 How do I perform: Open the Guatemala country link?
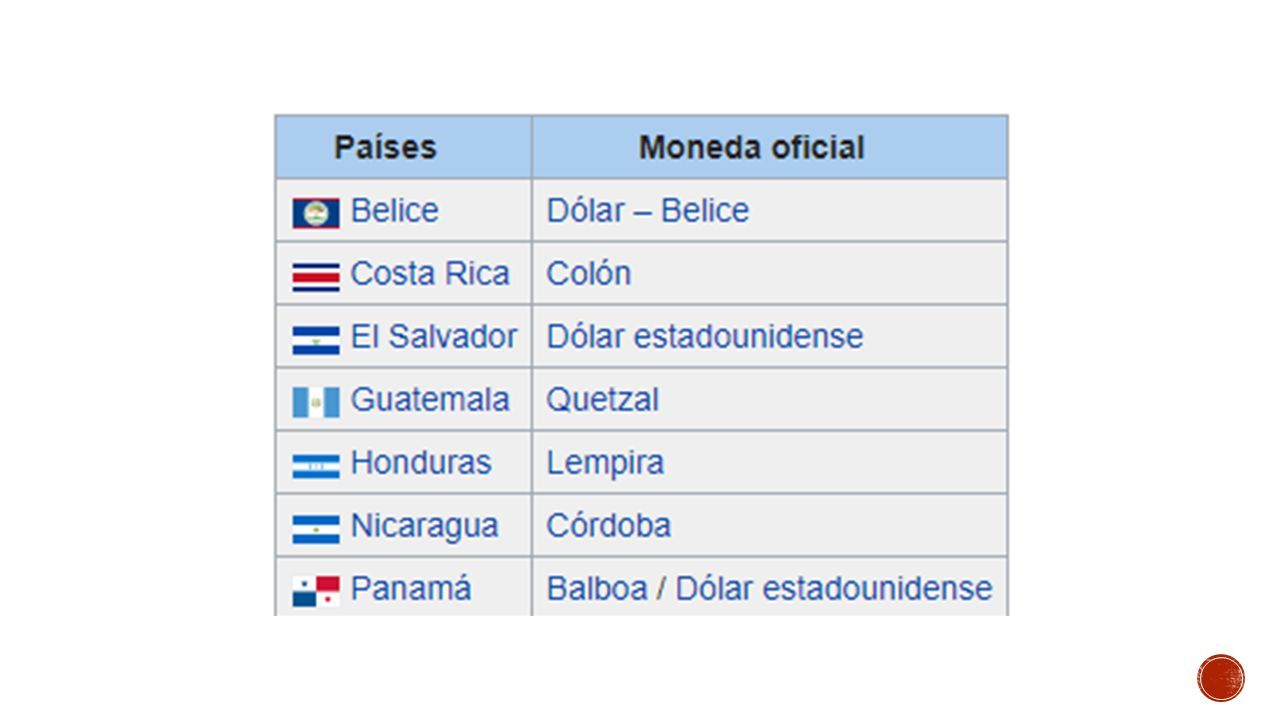pyautogui.click(x=430, y=399)
